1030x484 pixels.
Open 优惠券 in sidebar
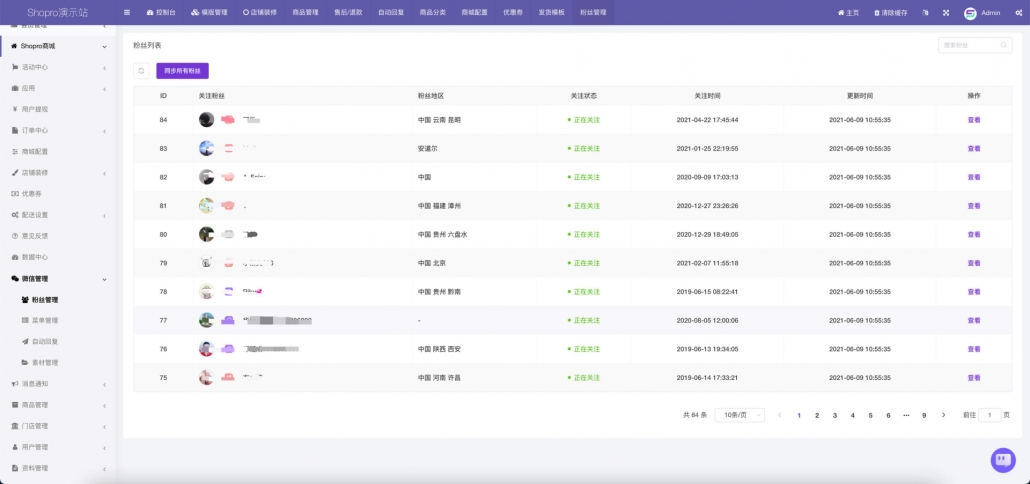[59, 194]
